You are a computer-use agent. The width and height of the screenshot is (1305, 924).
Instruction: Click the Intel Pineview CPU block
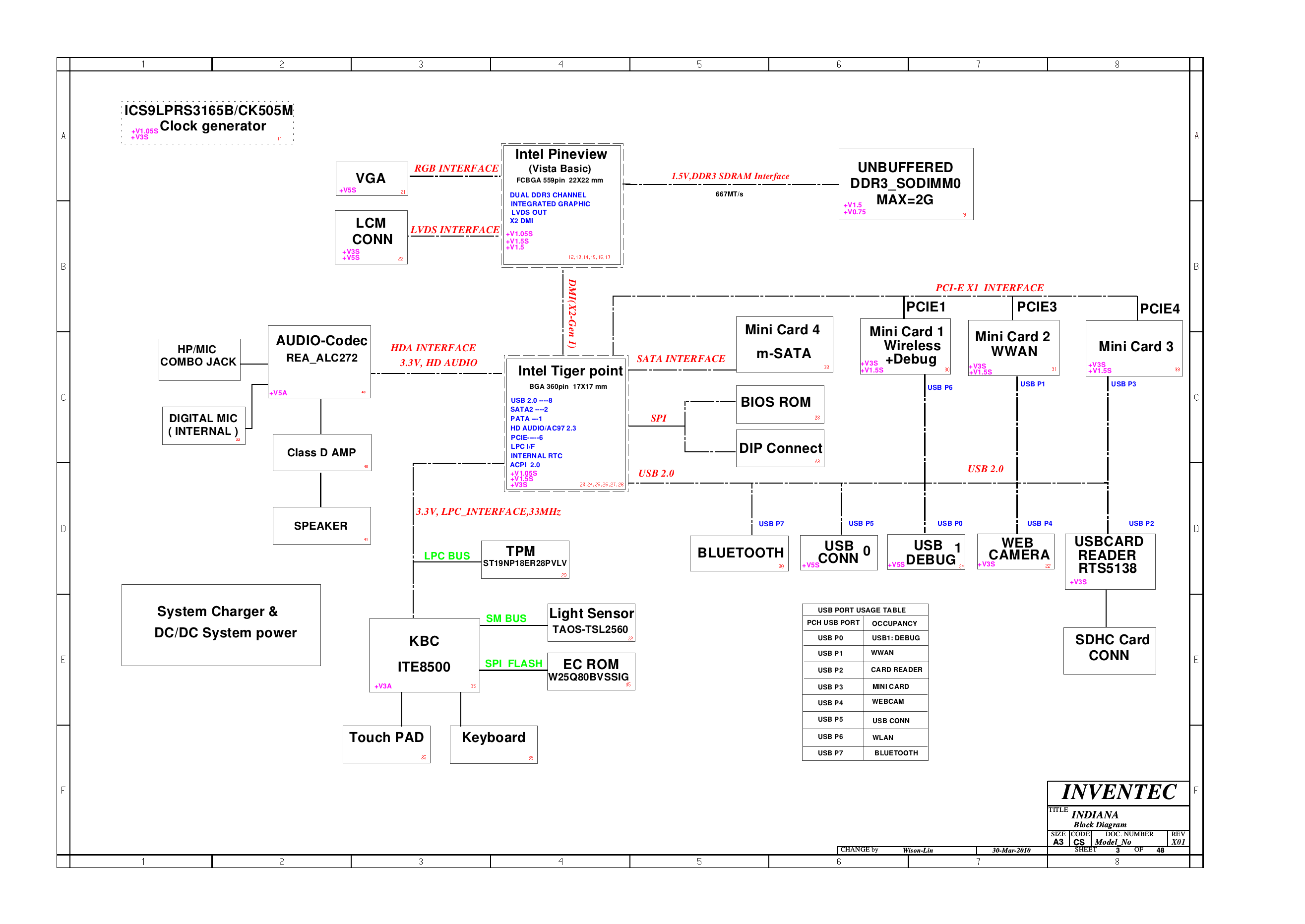(561, 205)
